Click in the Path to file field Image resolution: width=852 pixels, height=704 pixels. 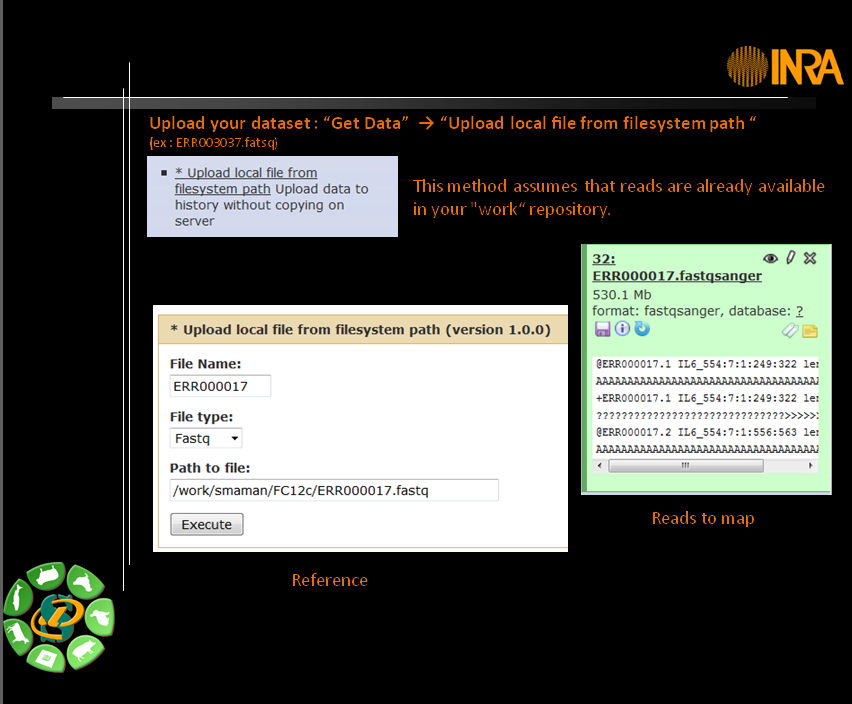(x=334, y=490)
